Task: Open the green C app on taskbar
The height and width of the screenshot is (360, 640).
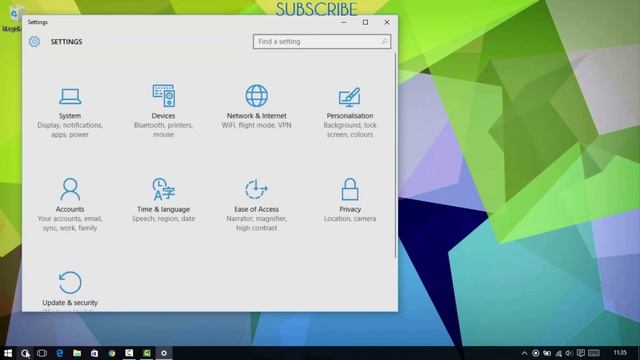Action: pos(147,353)
